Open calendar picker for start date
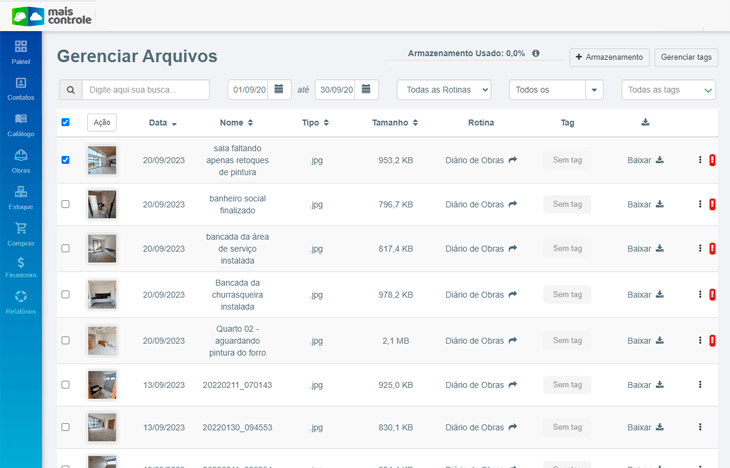The width and height of the screenshot is (730, 468). pos(281,90)
